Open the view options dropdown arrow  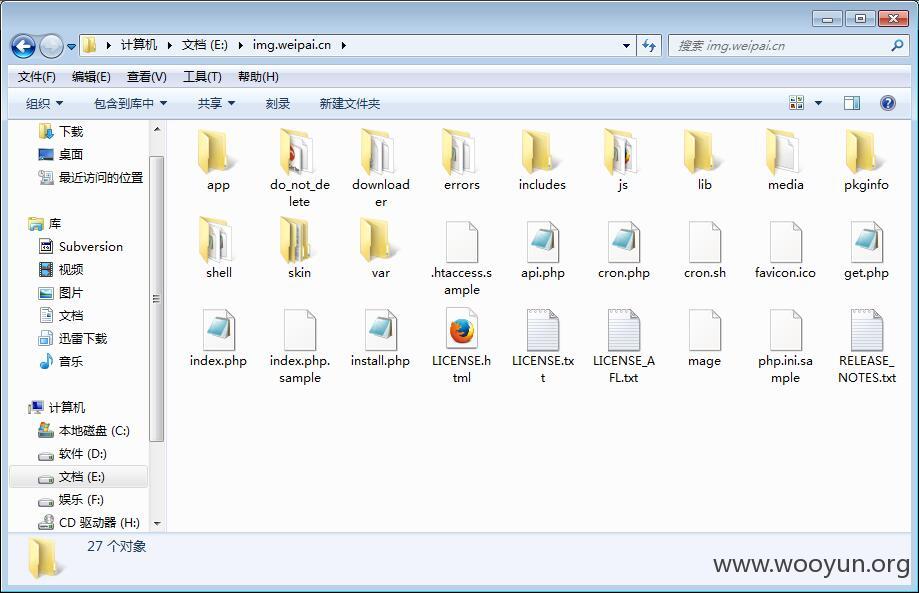[818, 103]
